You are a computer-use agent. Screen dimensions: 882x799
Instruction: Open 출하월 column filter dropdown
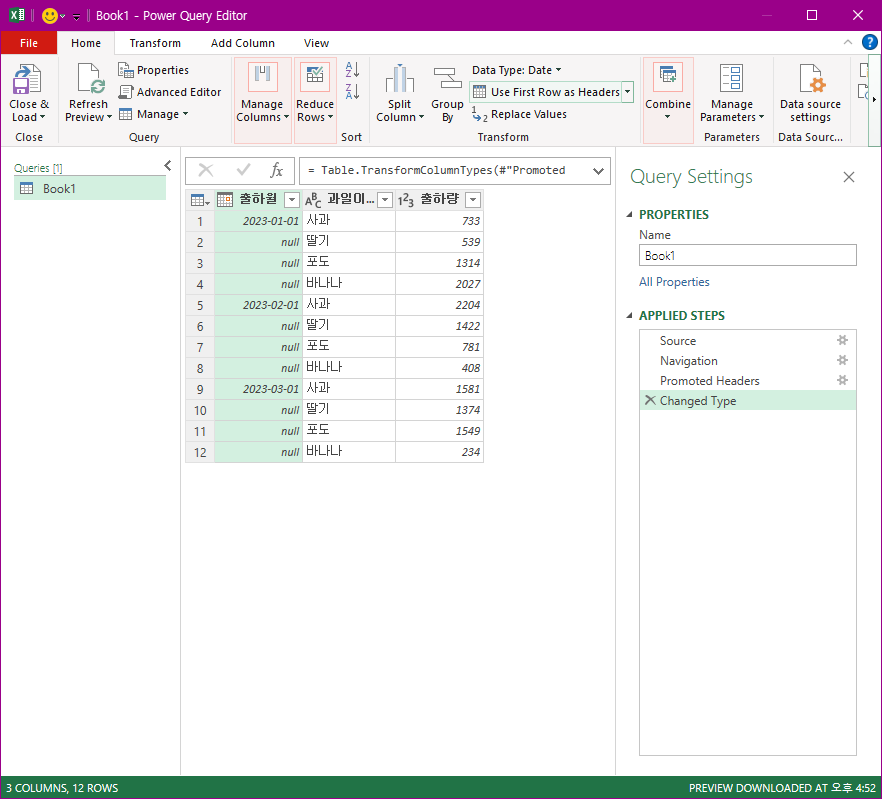coord(291,200)
